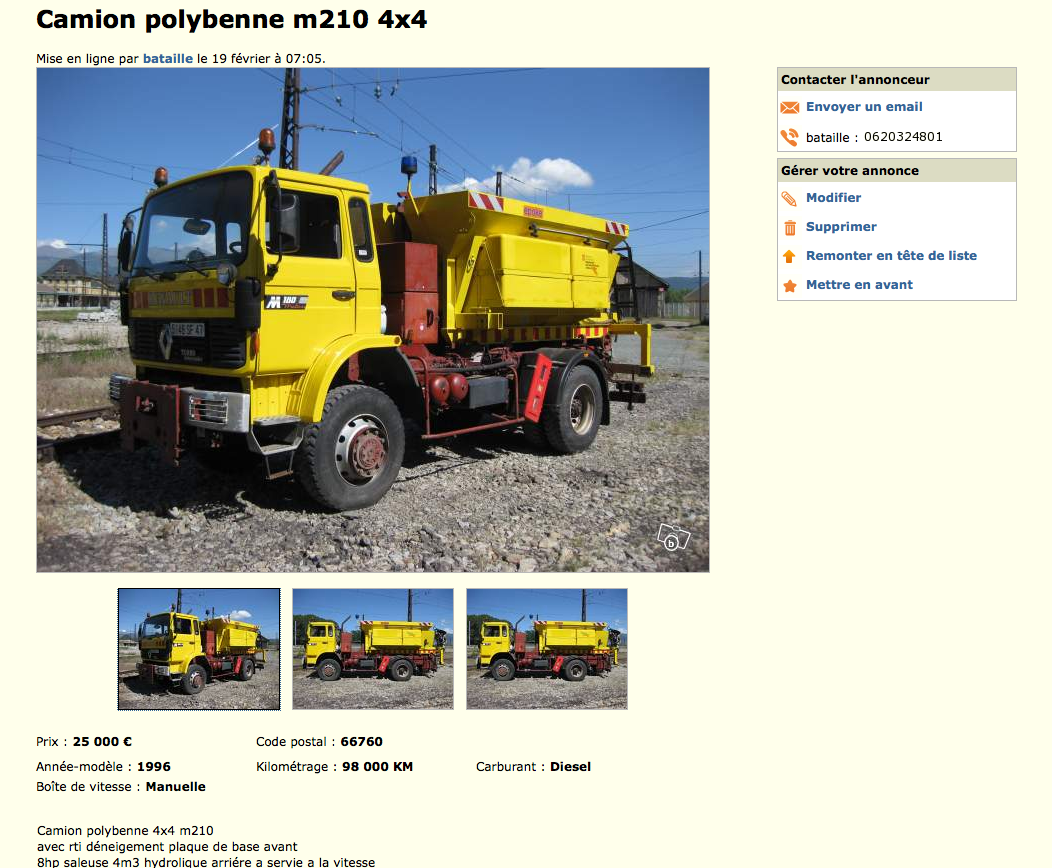Click the orange phone icon
This screenshot has height=868, width=1052.
pos(790,137)
